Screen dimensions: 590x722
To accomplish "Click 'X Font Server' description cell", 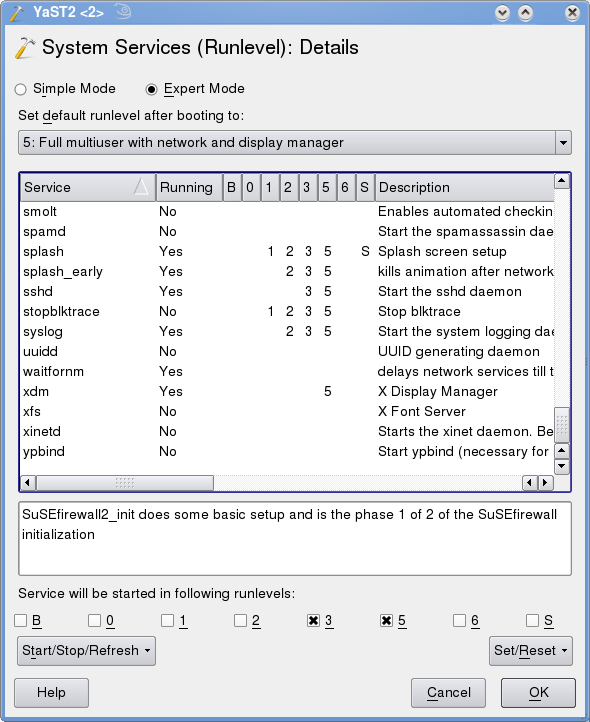I will [421, 412].
